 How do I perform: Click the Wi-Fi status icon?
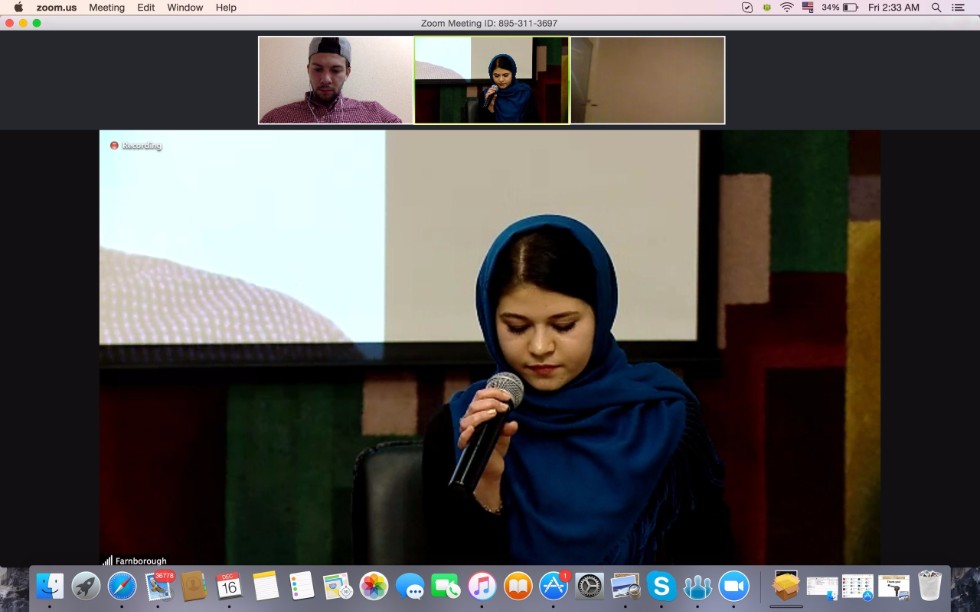point(786,7)
